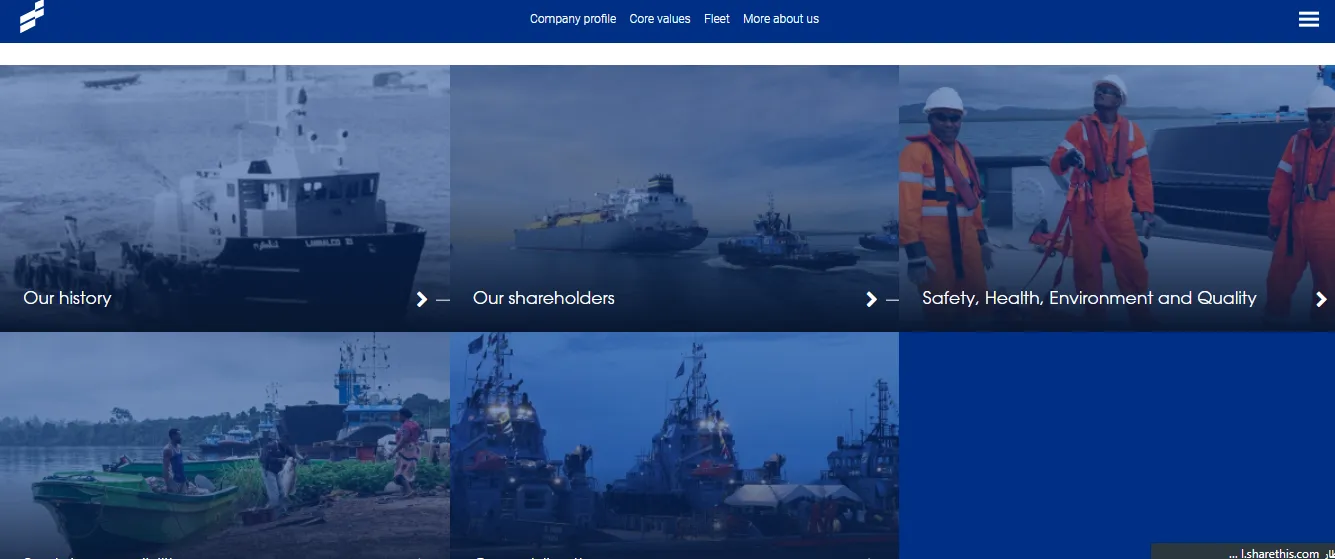Open the Fleet nav link
The image size is (1335, 559).
click(717, 19)
